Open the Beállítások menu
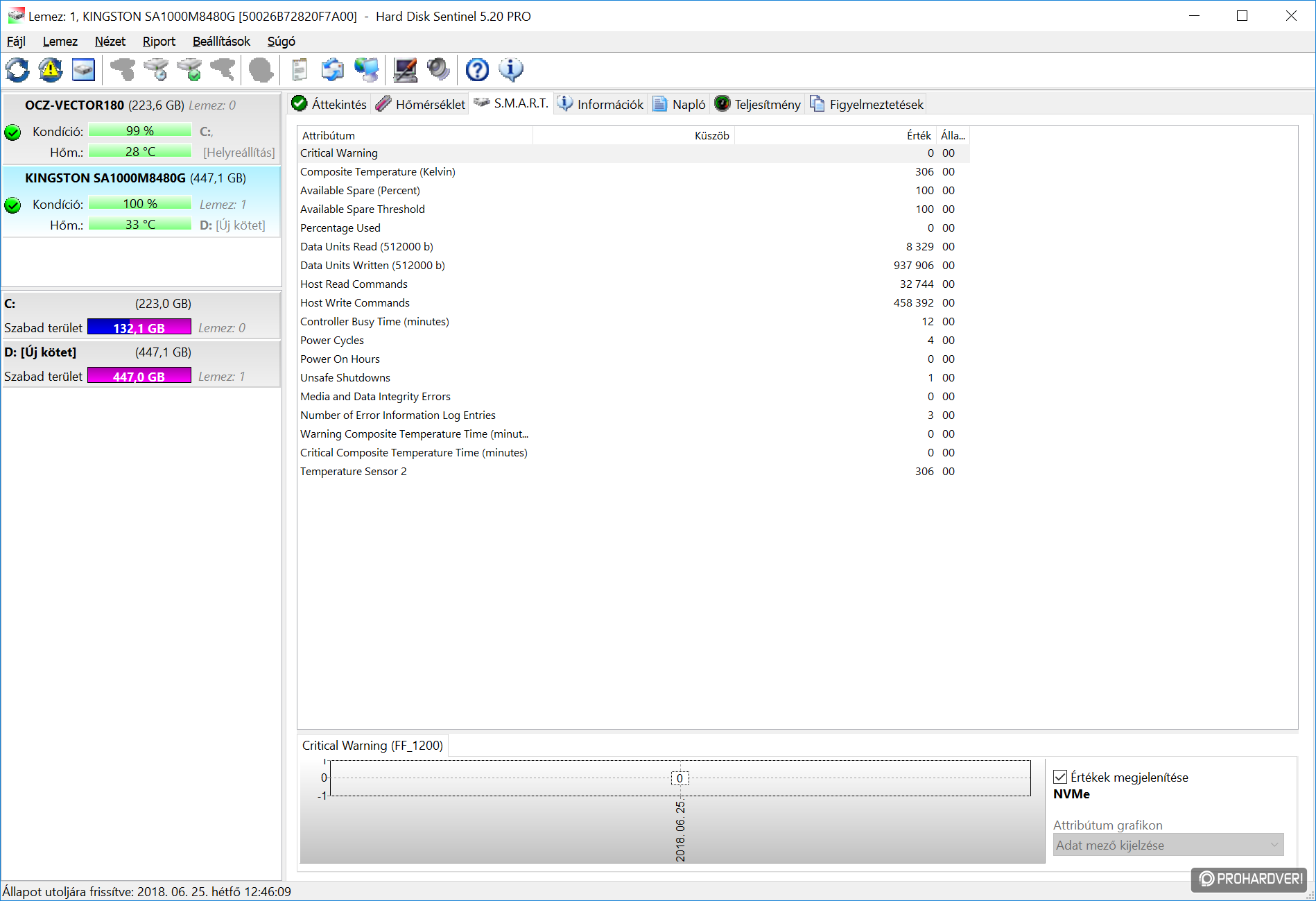The width and height of the screenshot is (1316, 901). [x=221, y=42]
